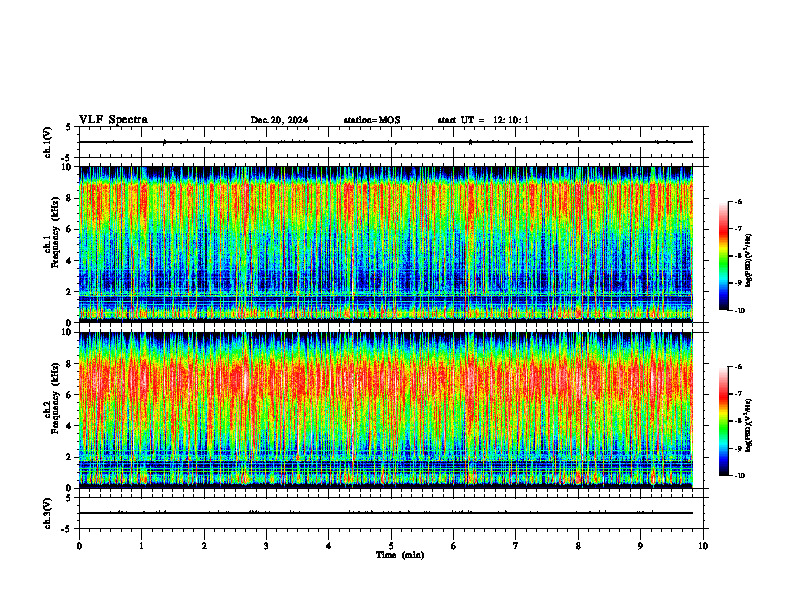Click the ch.3(V) waveform strip at bottom
This screenshot has height=612, width=792.
click(393, 513)
